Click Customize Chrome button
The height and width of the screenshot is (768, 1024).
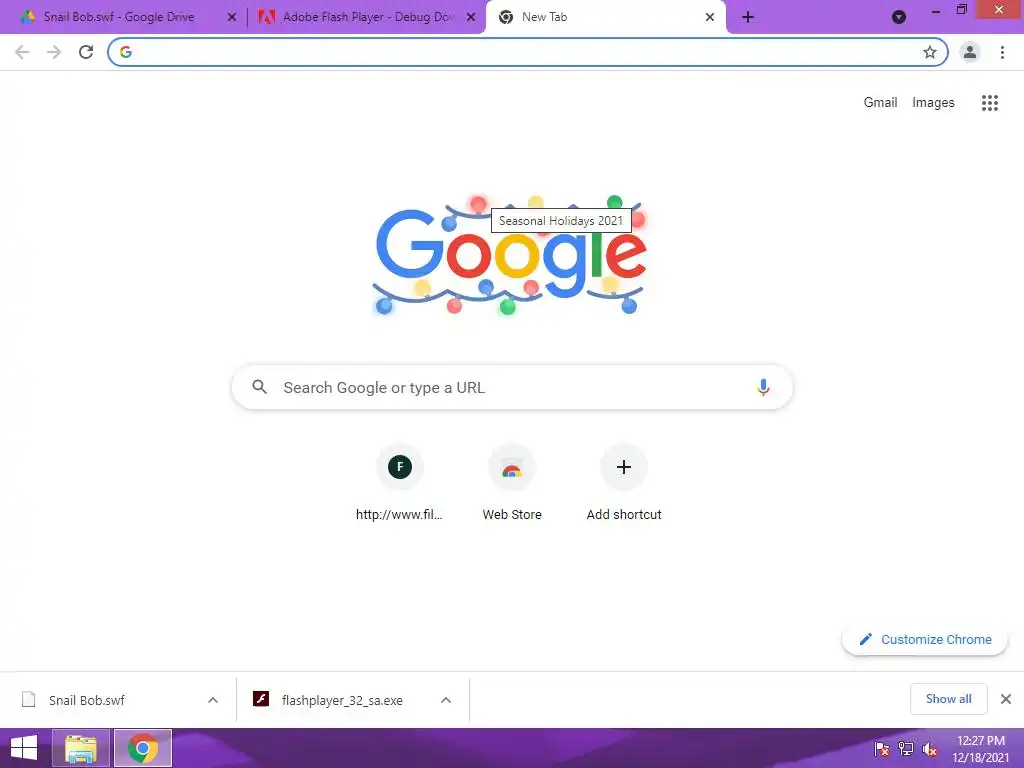[925, 639]
